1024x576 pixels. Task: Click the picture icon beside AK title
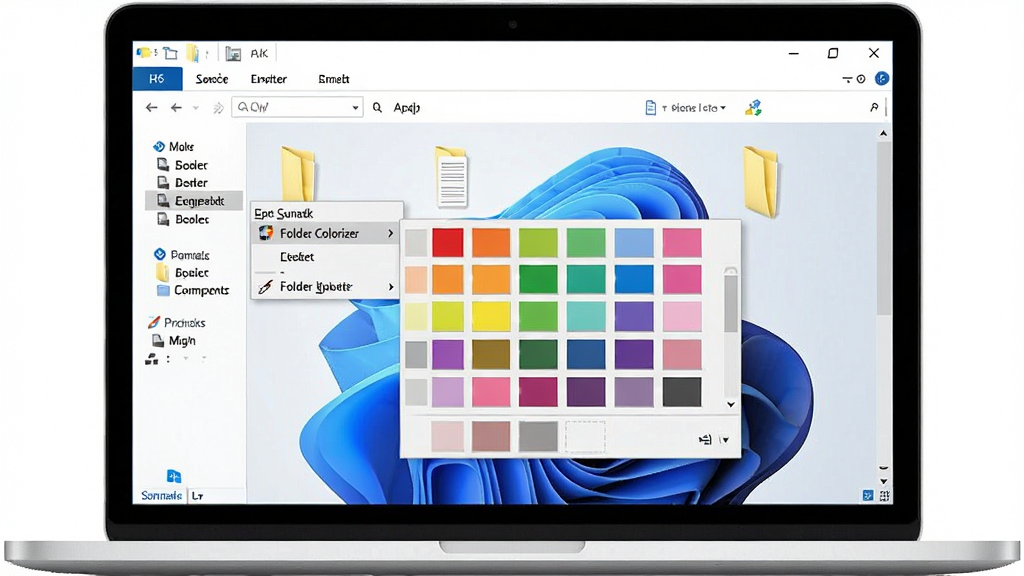point(233,54)
